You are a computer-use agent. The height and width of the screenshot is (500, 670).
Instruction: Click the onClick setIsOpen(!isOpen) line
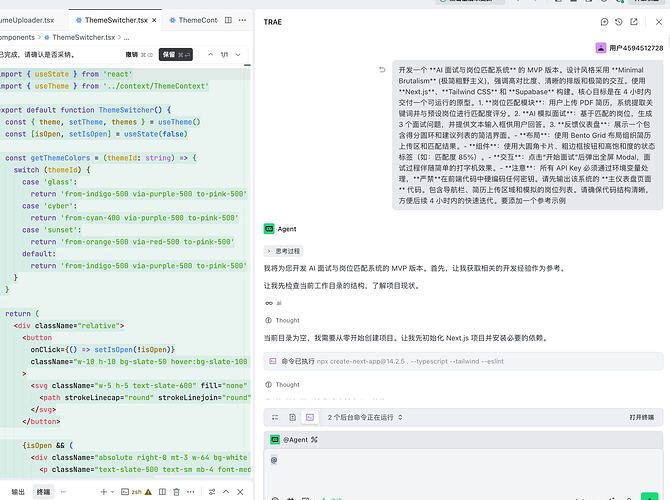(103, 349)
